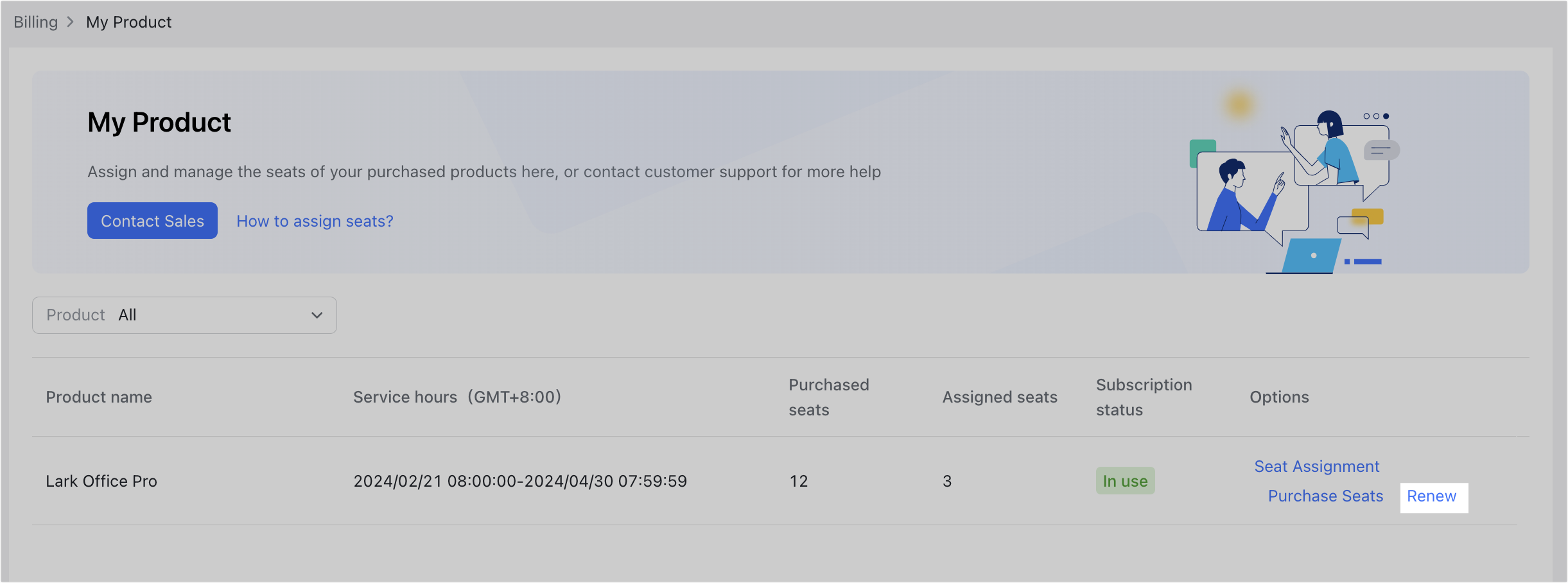Select the service hours date range cell
The height and width of the screenshot is (583, 1568).
pyautogui.click(x=520, y=480)
